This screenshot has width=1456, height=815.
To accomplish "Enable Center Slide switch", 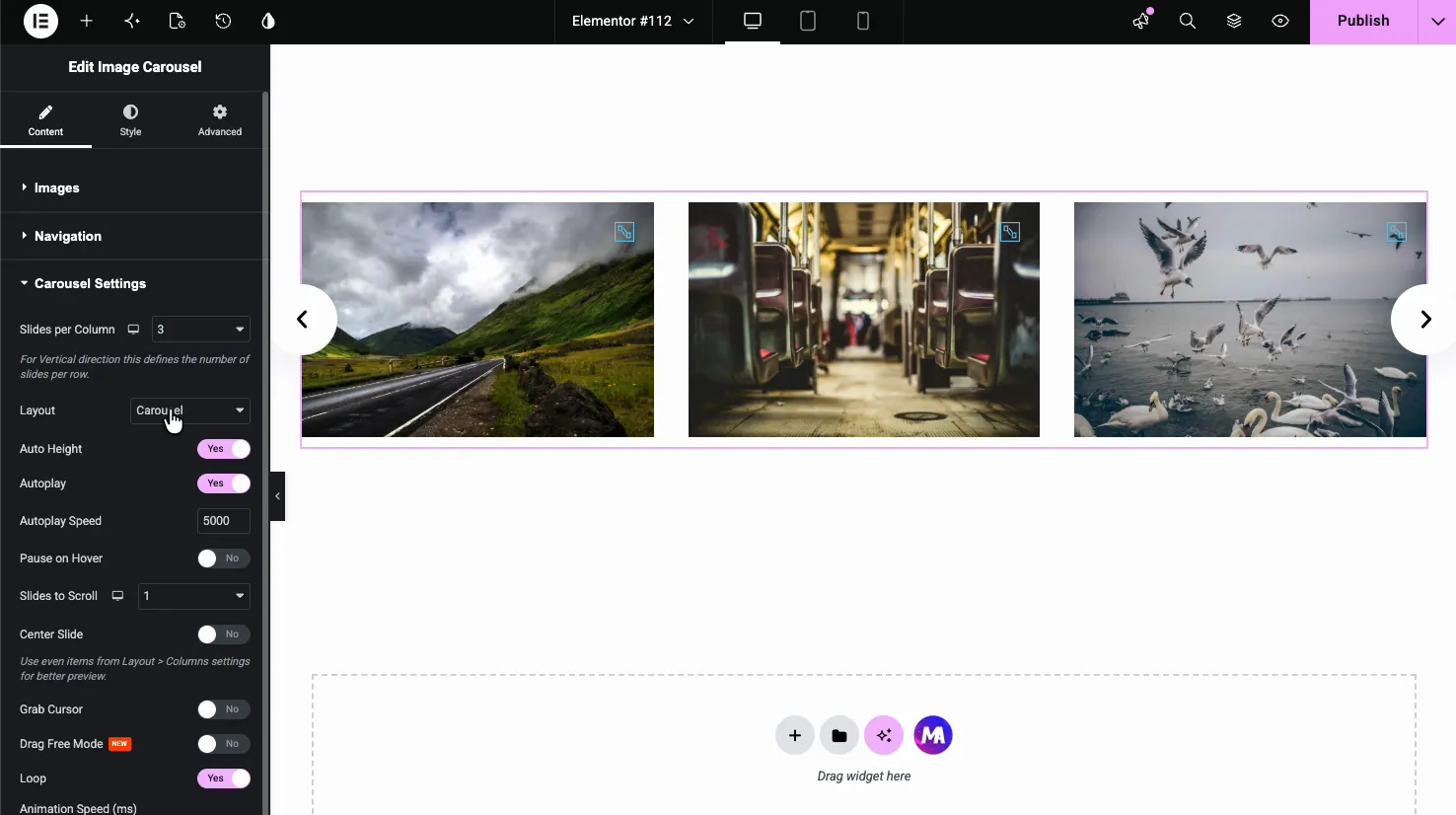I will [x=224, y=634].
